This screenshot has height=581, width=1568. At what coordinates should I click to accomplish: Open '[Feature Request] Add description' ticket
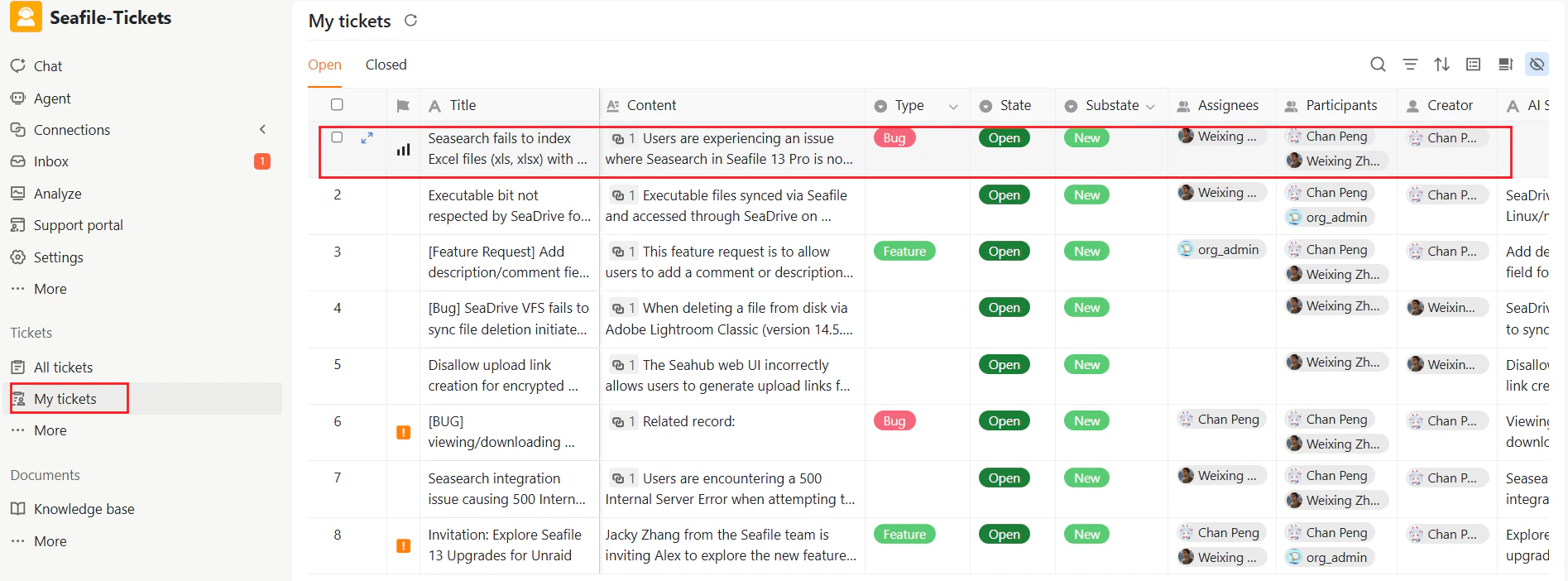pos(509,262)
